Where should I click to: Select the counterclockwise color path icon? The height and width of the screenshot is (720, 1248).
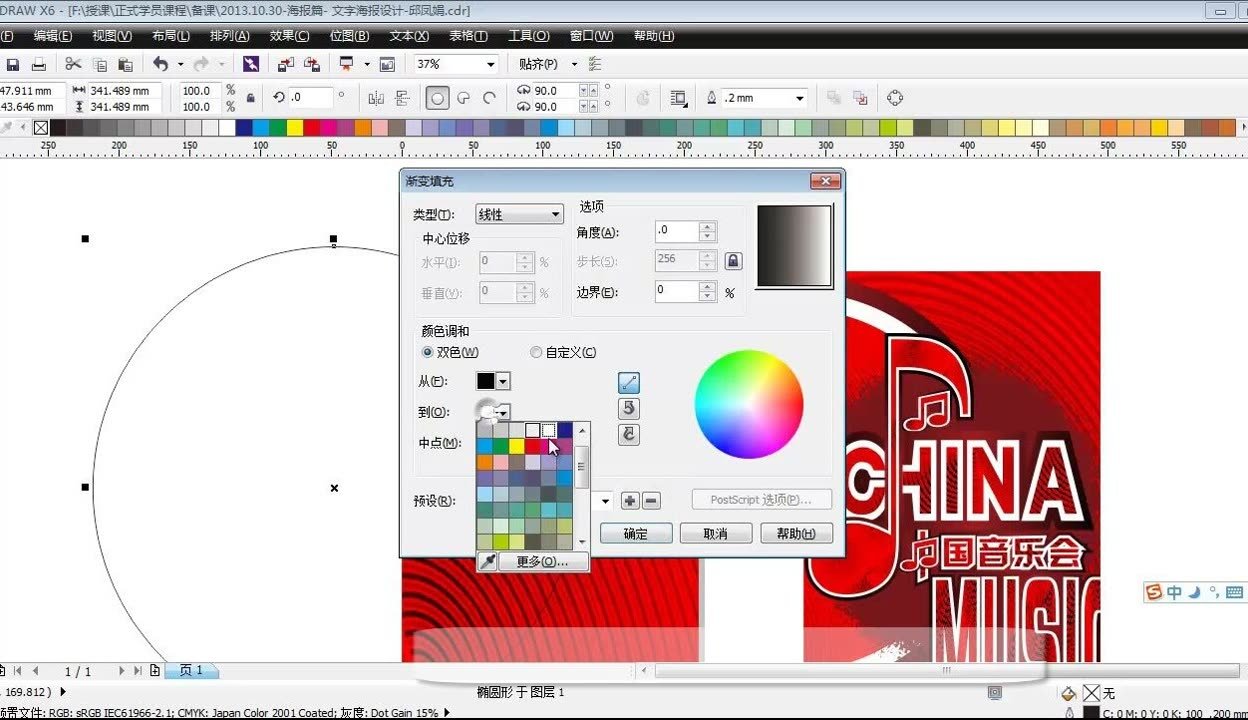point(629,409)
